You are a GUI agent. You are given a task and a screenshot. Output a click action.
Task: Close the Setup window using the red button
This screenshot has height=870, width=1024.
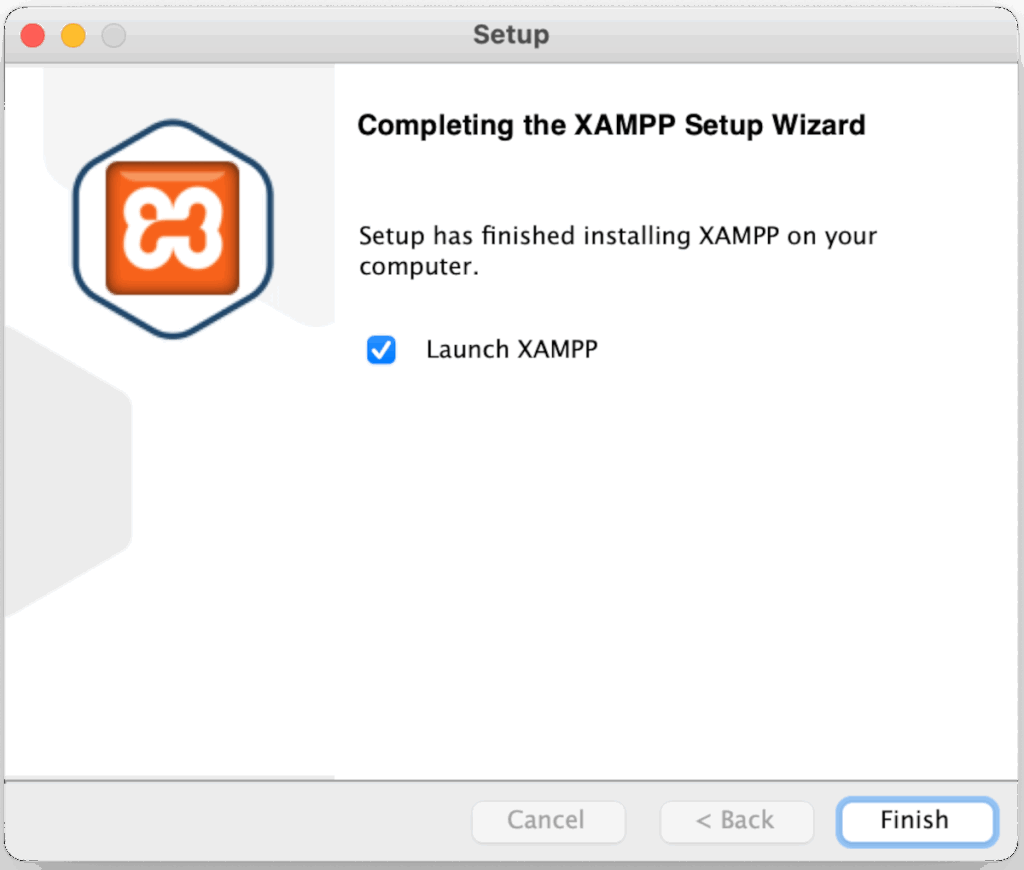pyautogui.click(x=33, y=36)
